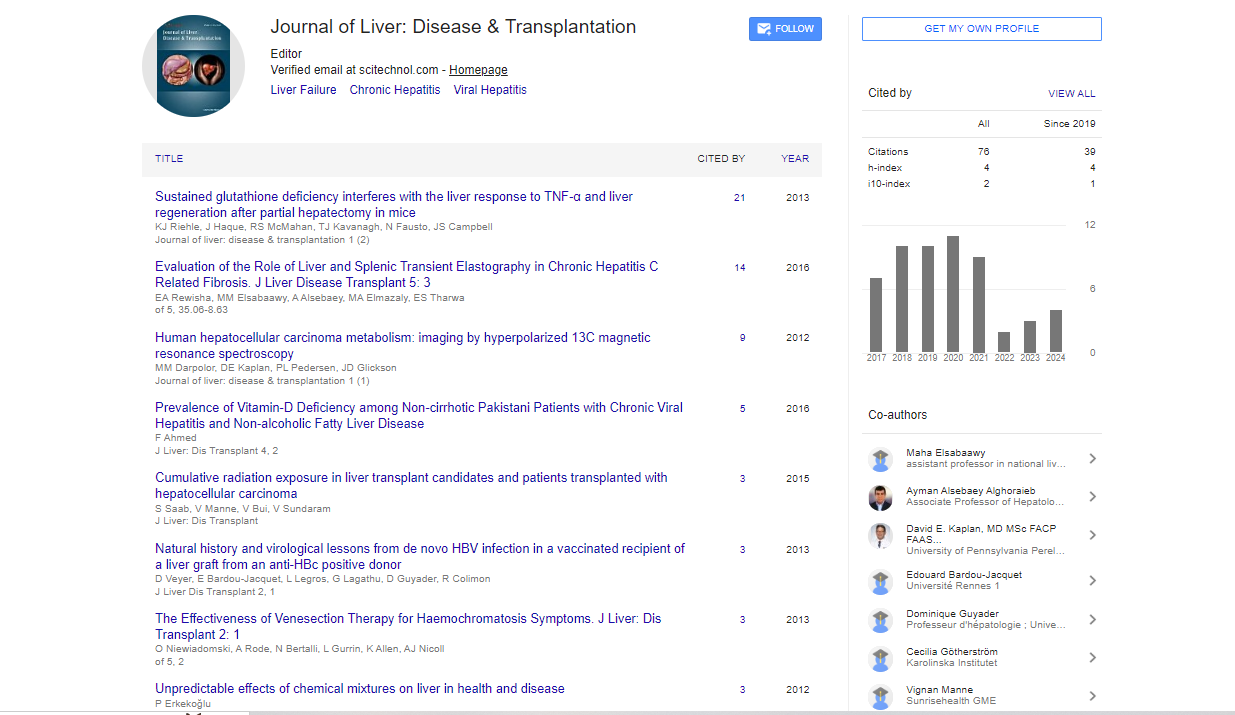Open the Get My Own Profile button

point(981,29)
